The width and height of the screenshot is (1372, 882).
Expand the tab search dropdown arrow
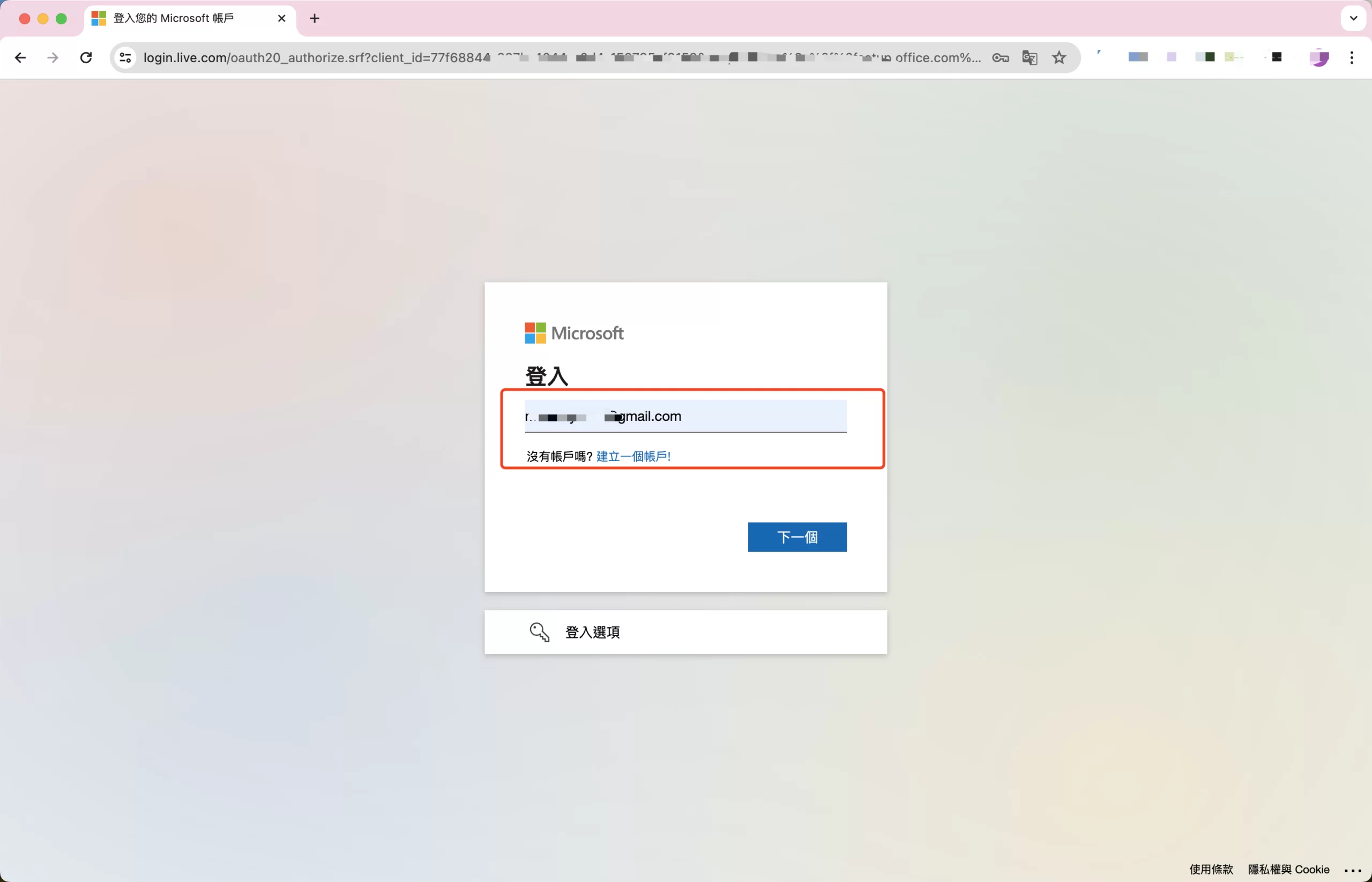[1353, 18]
